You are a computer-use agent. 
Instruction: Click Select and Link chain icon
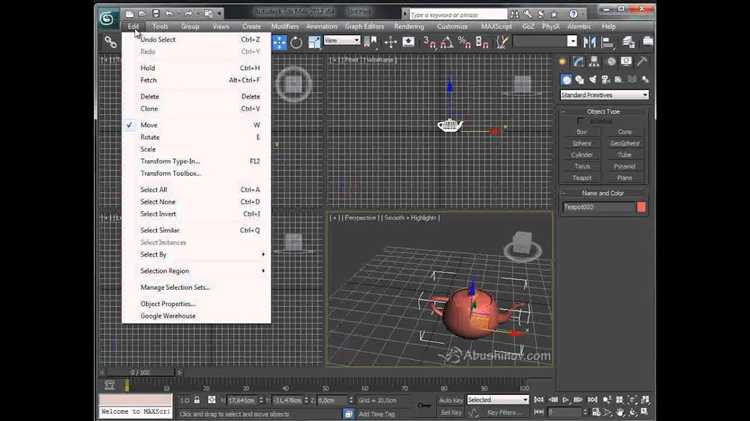(x=110, y=42)
